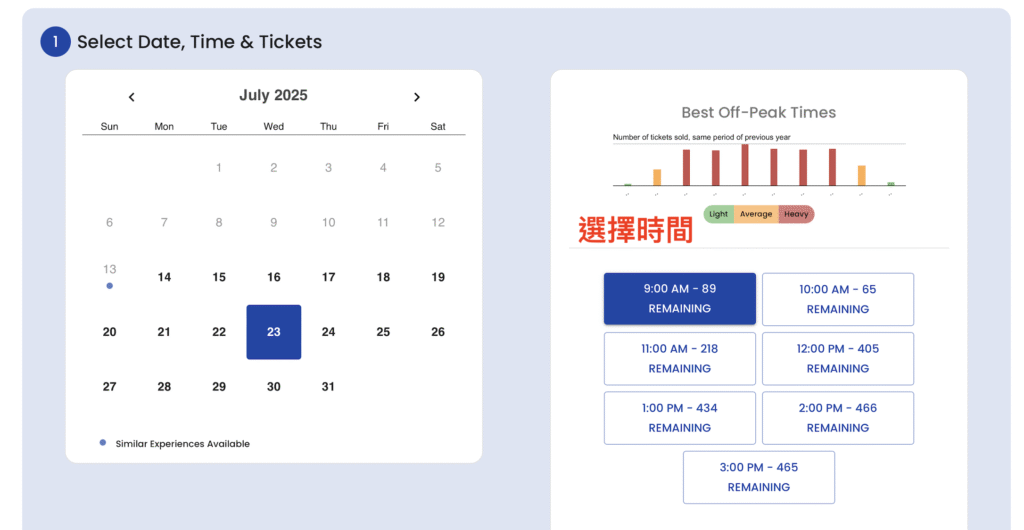Click the Average legend swatch
The image size is (1024, 530).
(756, 214)
